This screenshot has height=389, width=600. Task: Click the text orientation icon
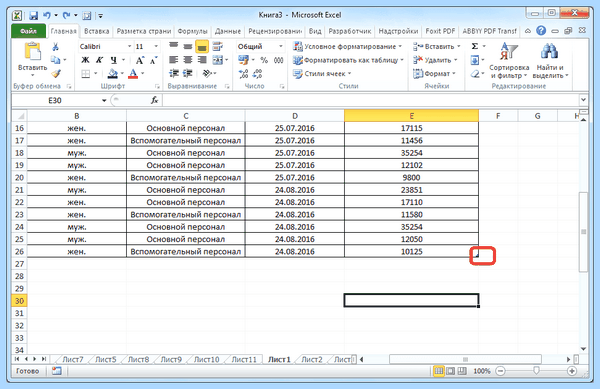207,73
